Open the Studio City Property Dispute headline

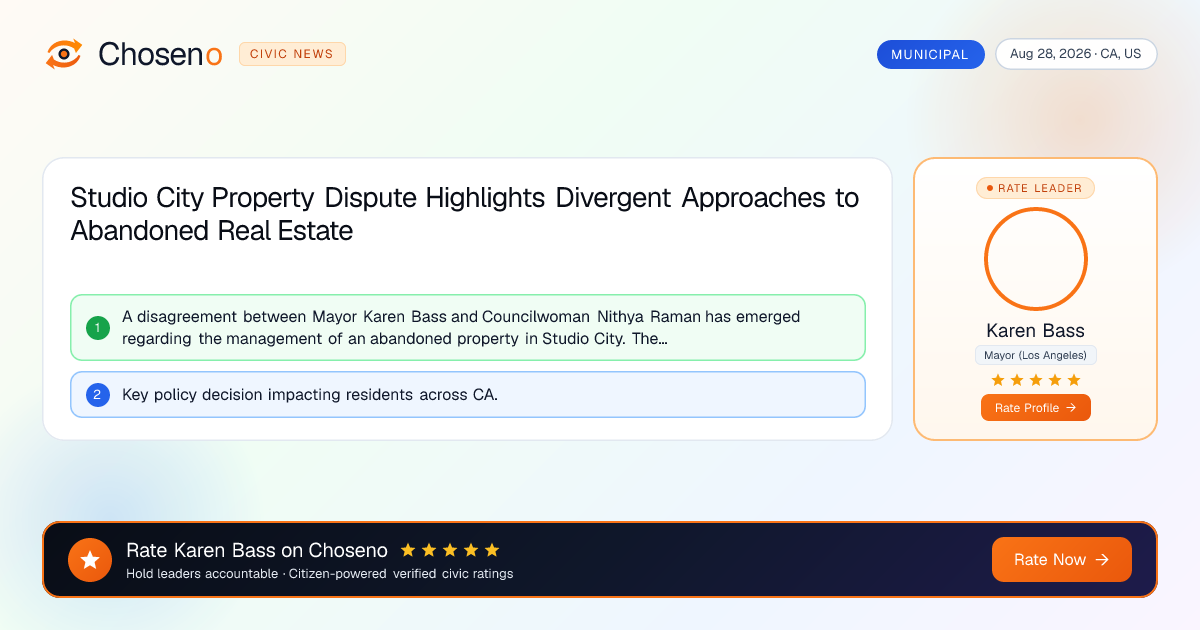pos(465,214)
